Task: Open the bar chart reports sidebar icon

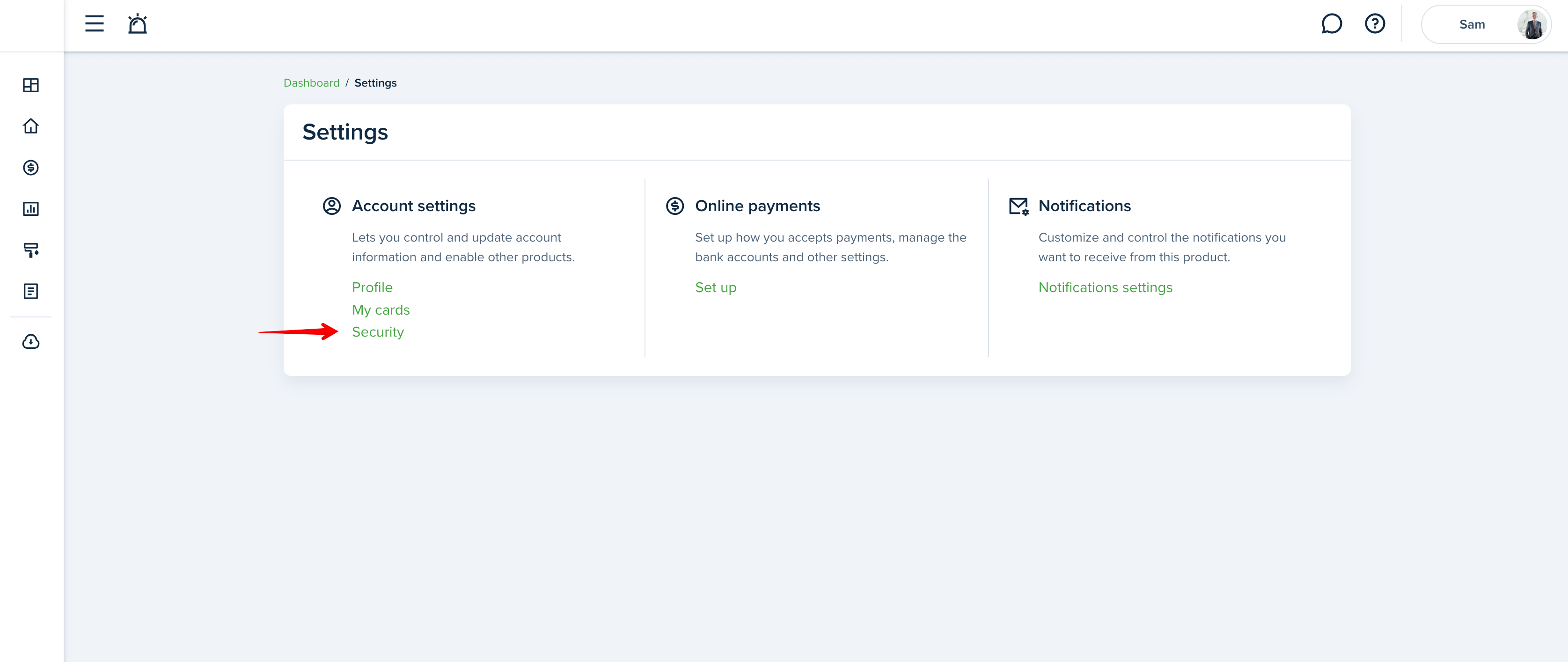Action: [31, 209]
